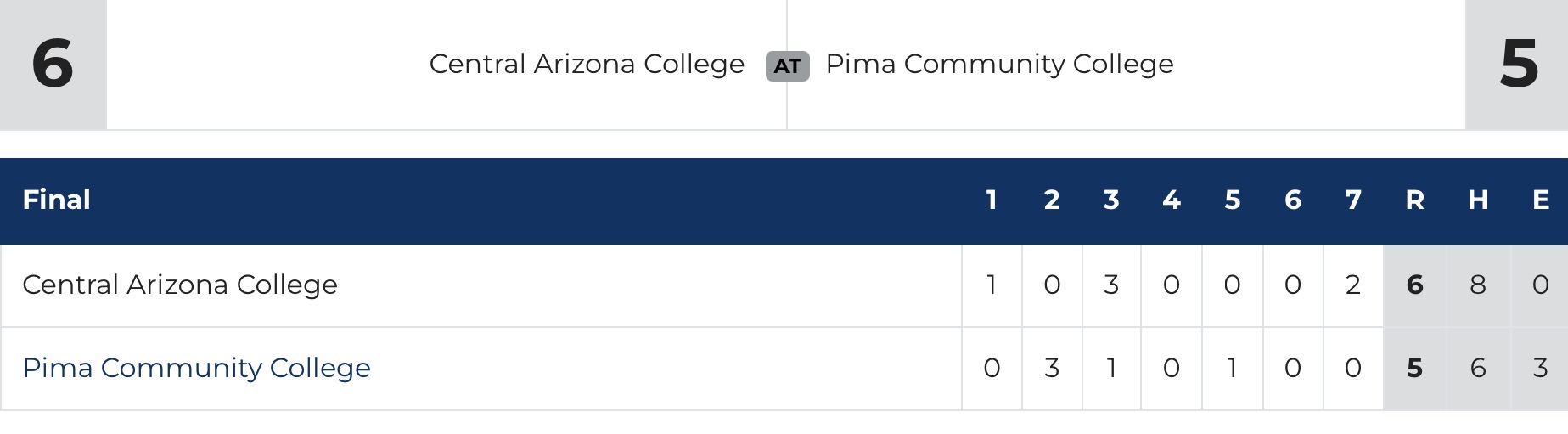The width and height of the screenshot is (1568, 434).
Task: Click Central Arizona's total hits cell
Action: tap(1478, 285)
